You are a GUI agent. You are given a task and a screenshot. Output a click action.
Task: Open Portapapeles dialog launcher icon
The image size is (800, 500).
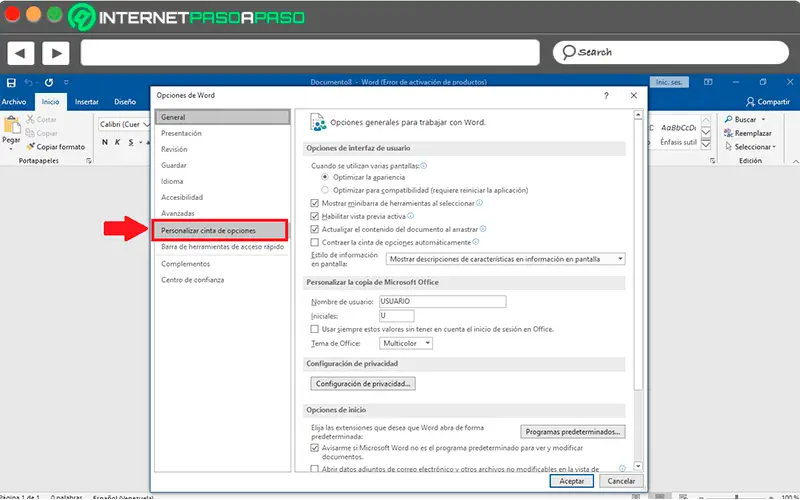tap(89, 161)
